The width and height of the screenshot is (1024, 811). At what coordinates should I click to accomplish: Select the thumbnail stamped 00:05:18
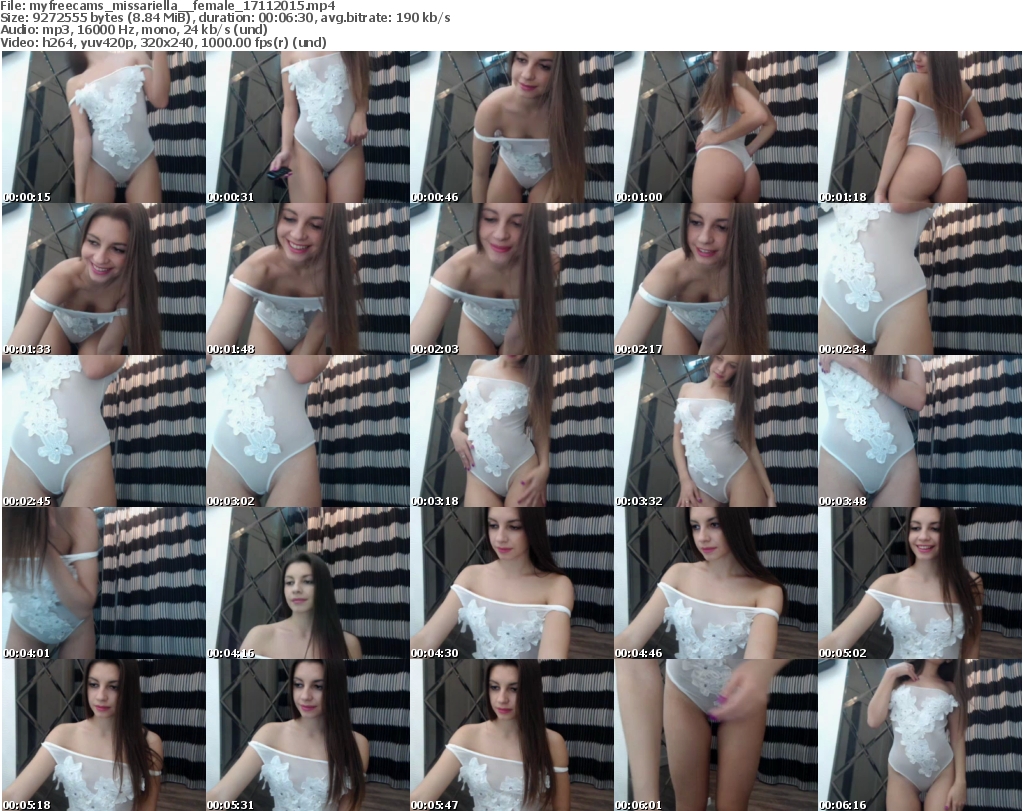tap(104, 735)
